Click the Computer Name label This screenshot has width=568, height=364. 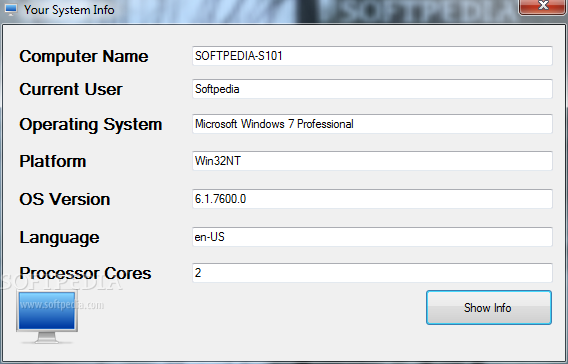pyautogui.click(x=84, y=56)
